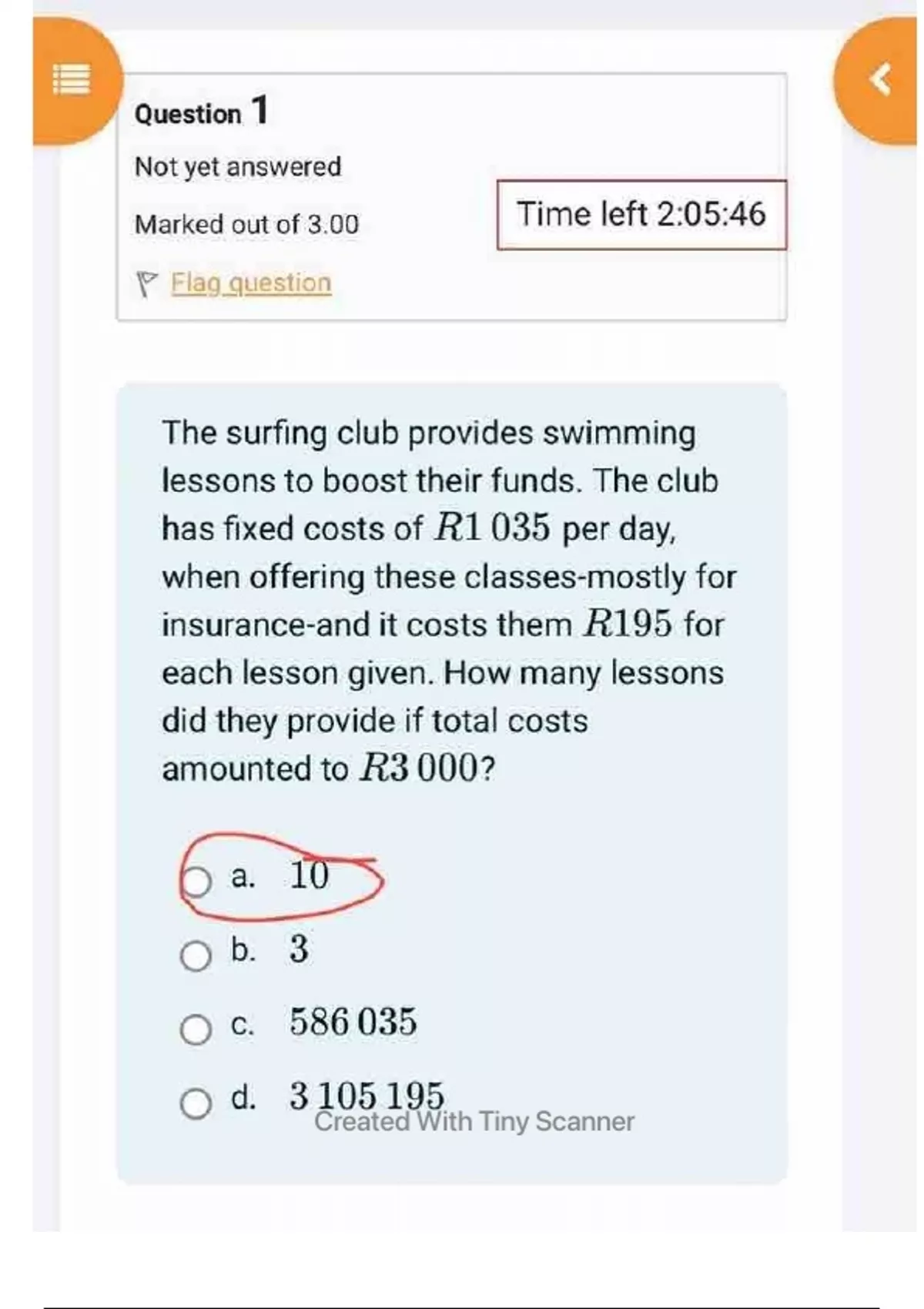
Task: Click the small flag icon beside Flag question
Action: click(146, 283)
